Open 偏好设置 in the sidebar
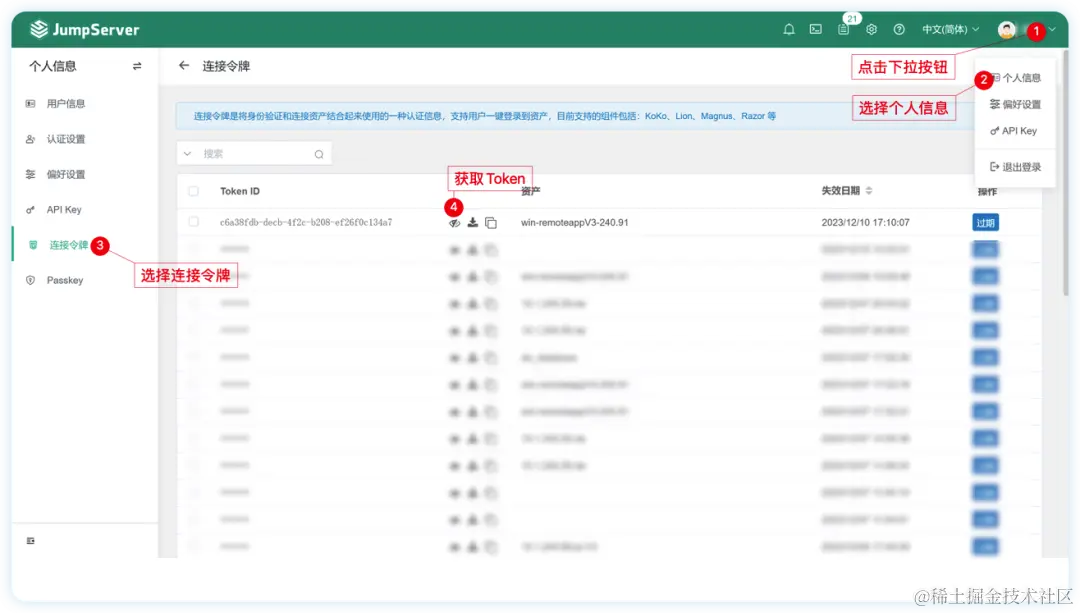 65,174
